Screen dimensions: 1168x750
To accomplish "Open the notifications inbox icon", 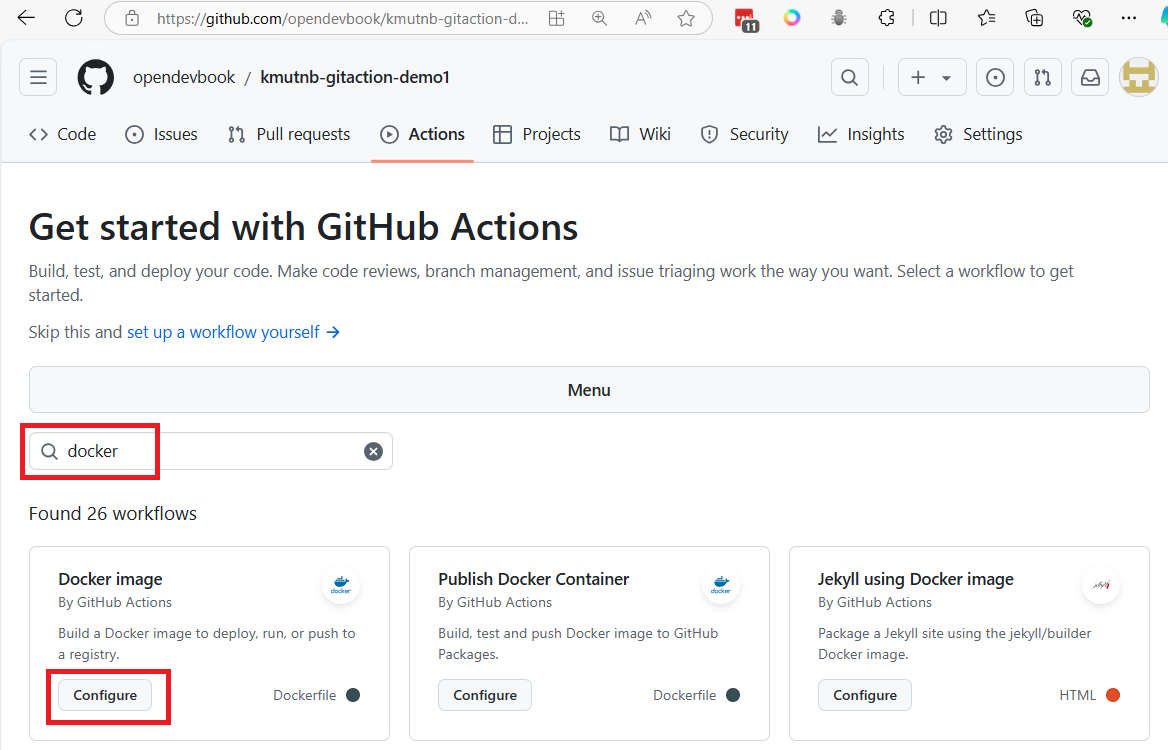I will coord(1090,77).
